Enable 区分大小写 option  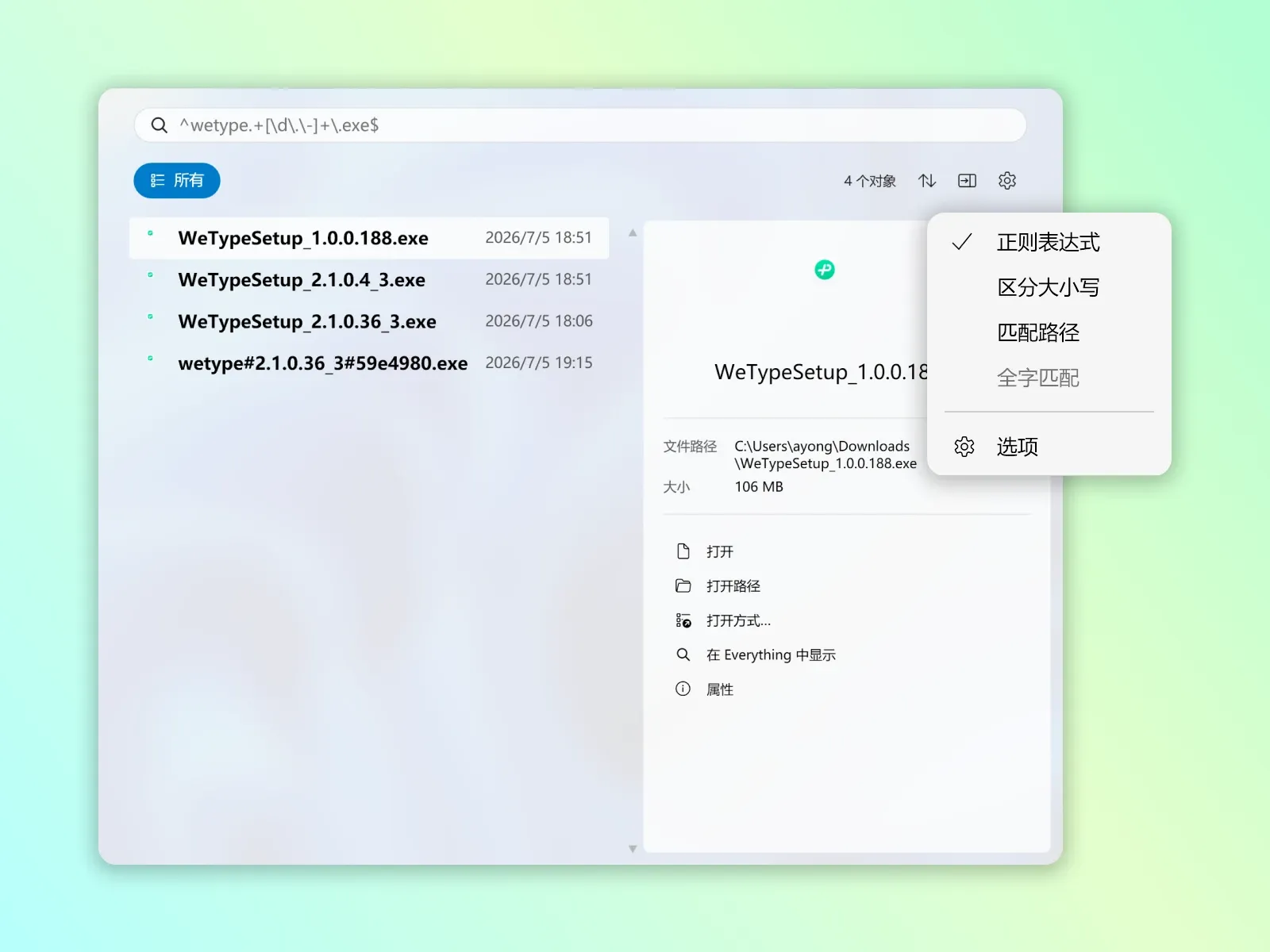click(x=1049, y=287)
